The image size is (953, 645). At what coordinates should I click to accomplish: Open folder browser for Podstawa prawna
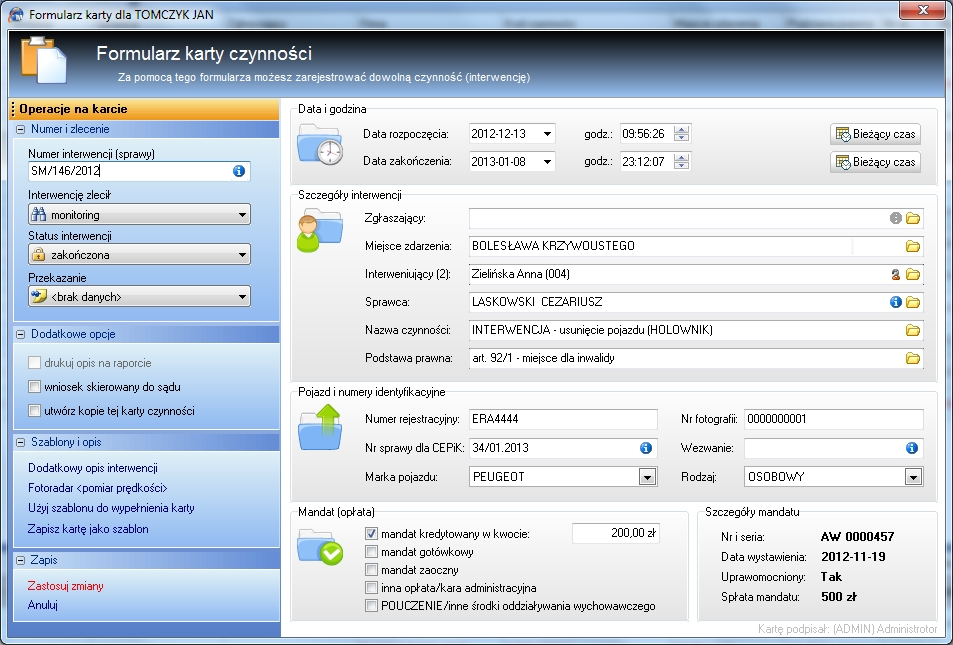(x=912, y=358)
